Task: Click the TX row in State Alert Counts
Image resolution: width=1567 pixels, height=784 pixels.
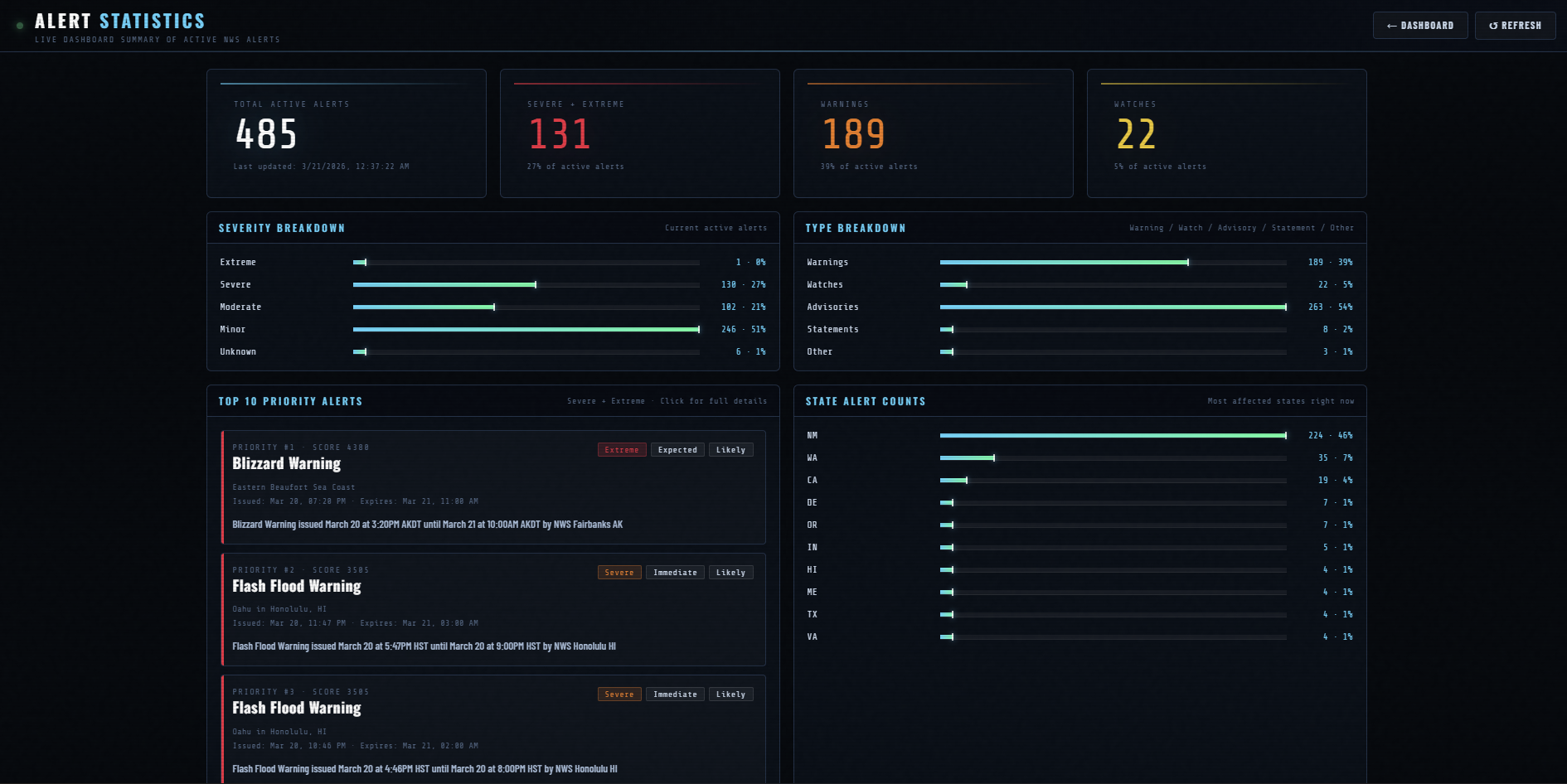Action: pyautogui.click(x=1079, y=615)
